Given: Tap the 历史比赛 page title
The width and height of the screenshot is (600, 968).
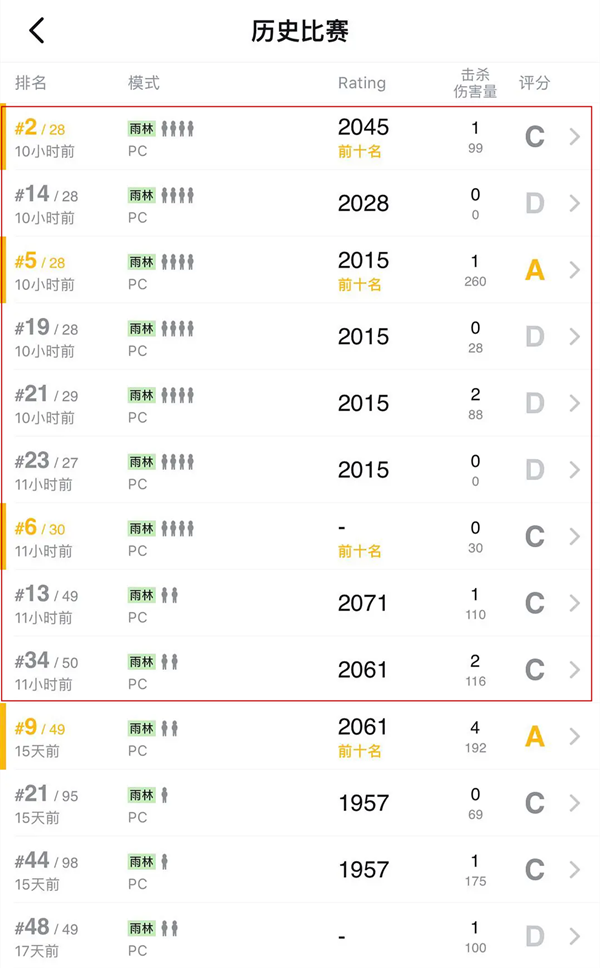Looking at the screenshot, I should (300, 31).
